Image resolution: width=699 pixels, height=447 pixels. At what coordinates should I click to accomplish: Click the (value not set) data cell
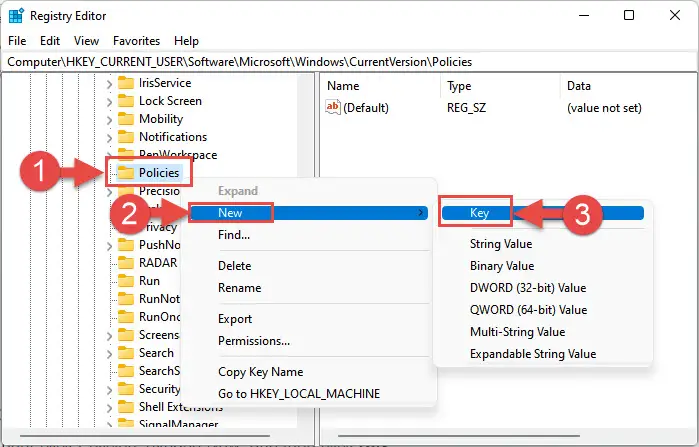click(604, 108)
